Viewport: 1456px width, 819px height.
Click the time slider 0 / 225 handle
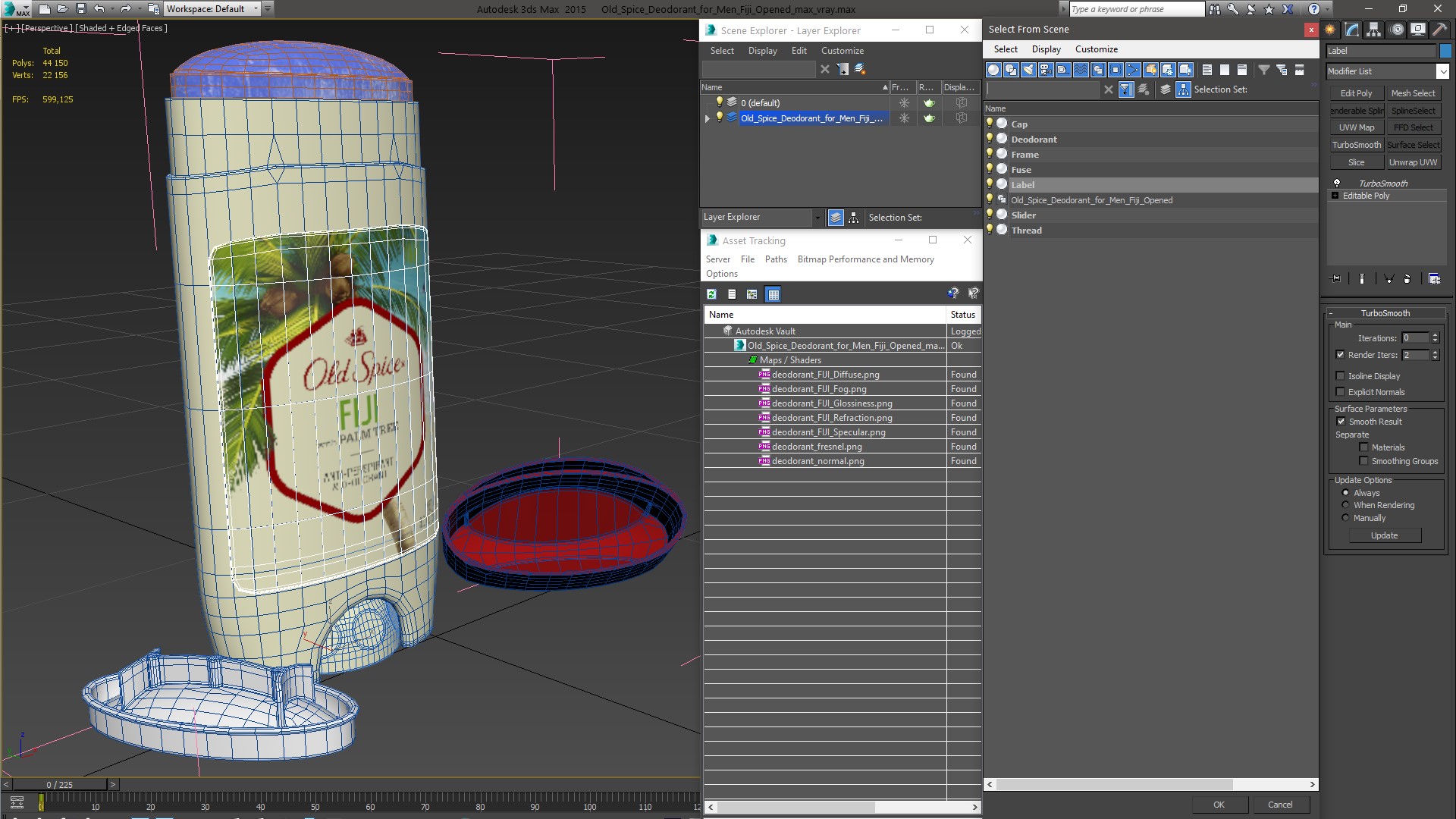[59, 785]
